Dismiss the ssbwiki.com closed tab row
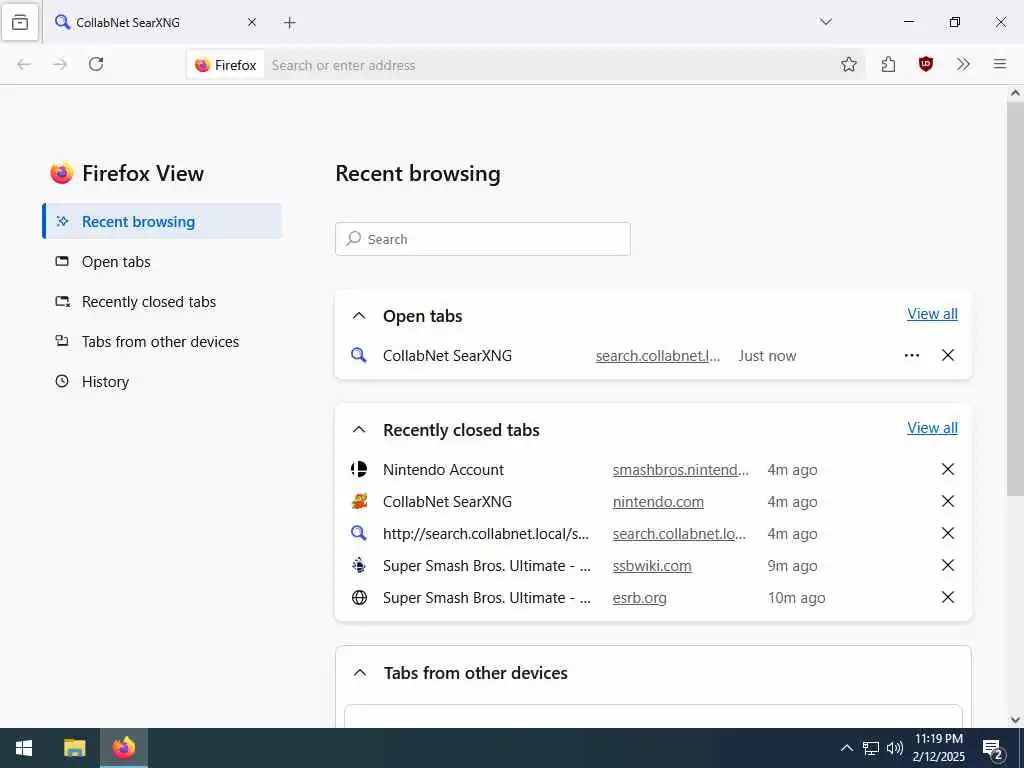 948,566
